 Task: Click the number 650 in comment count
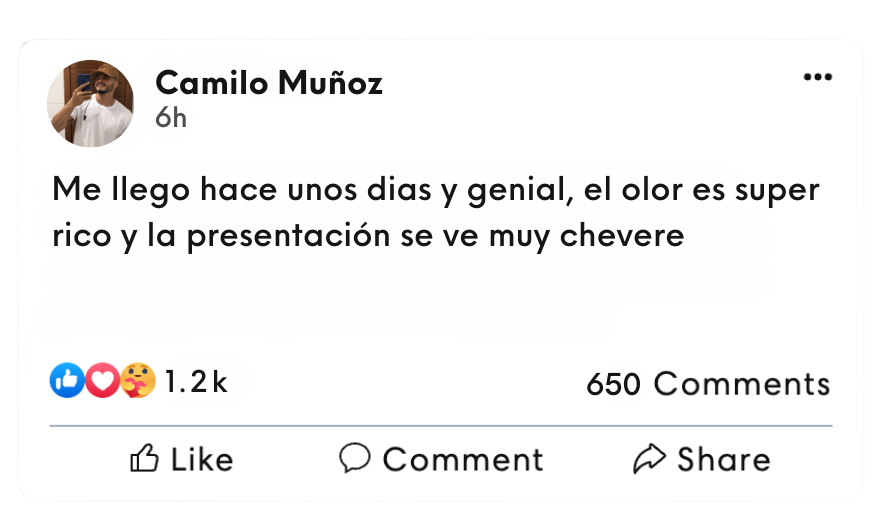coord(613,384)
